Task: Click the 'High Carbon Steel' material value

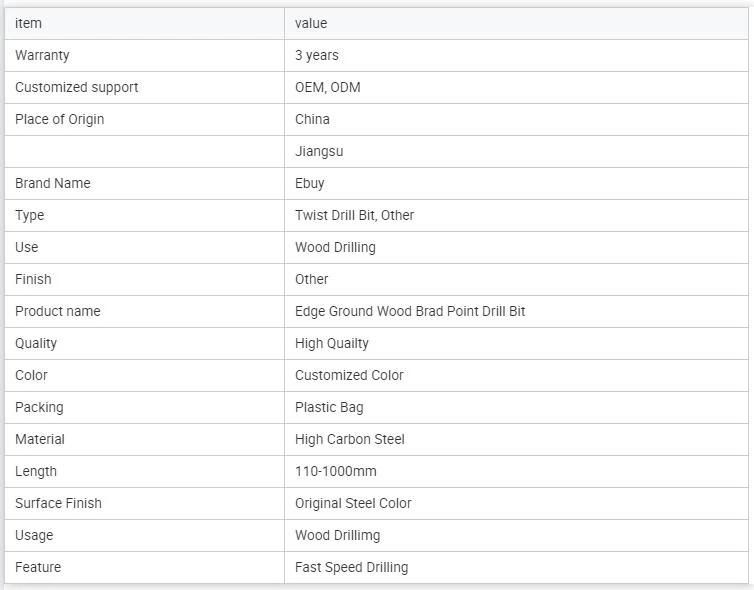Action: click(x=350, y=439)
